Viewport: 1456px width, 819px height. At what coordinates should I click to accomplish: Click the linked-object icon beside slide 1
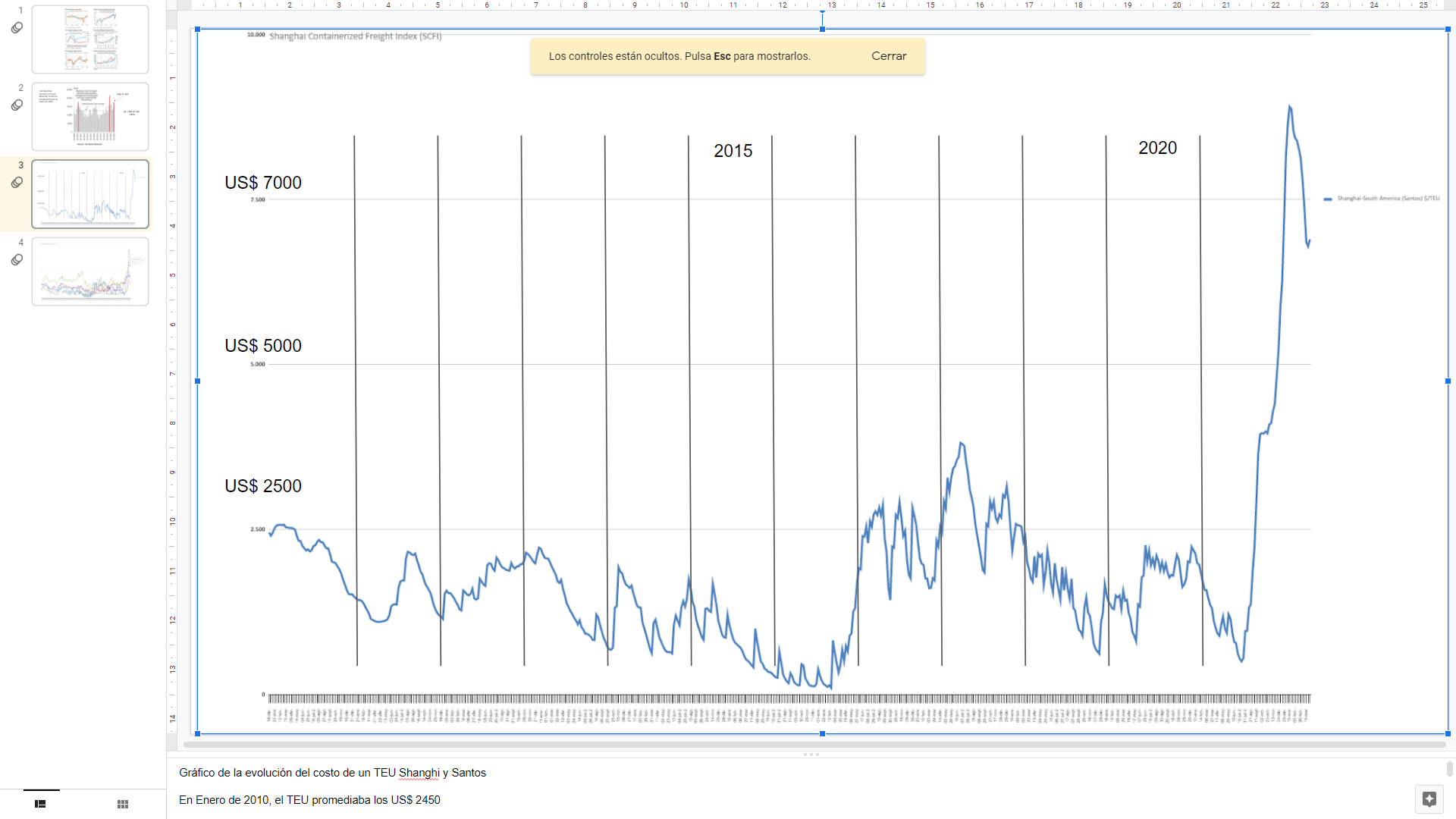pyautogui.click(x=17, y=28)
